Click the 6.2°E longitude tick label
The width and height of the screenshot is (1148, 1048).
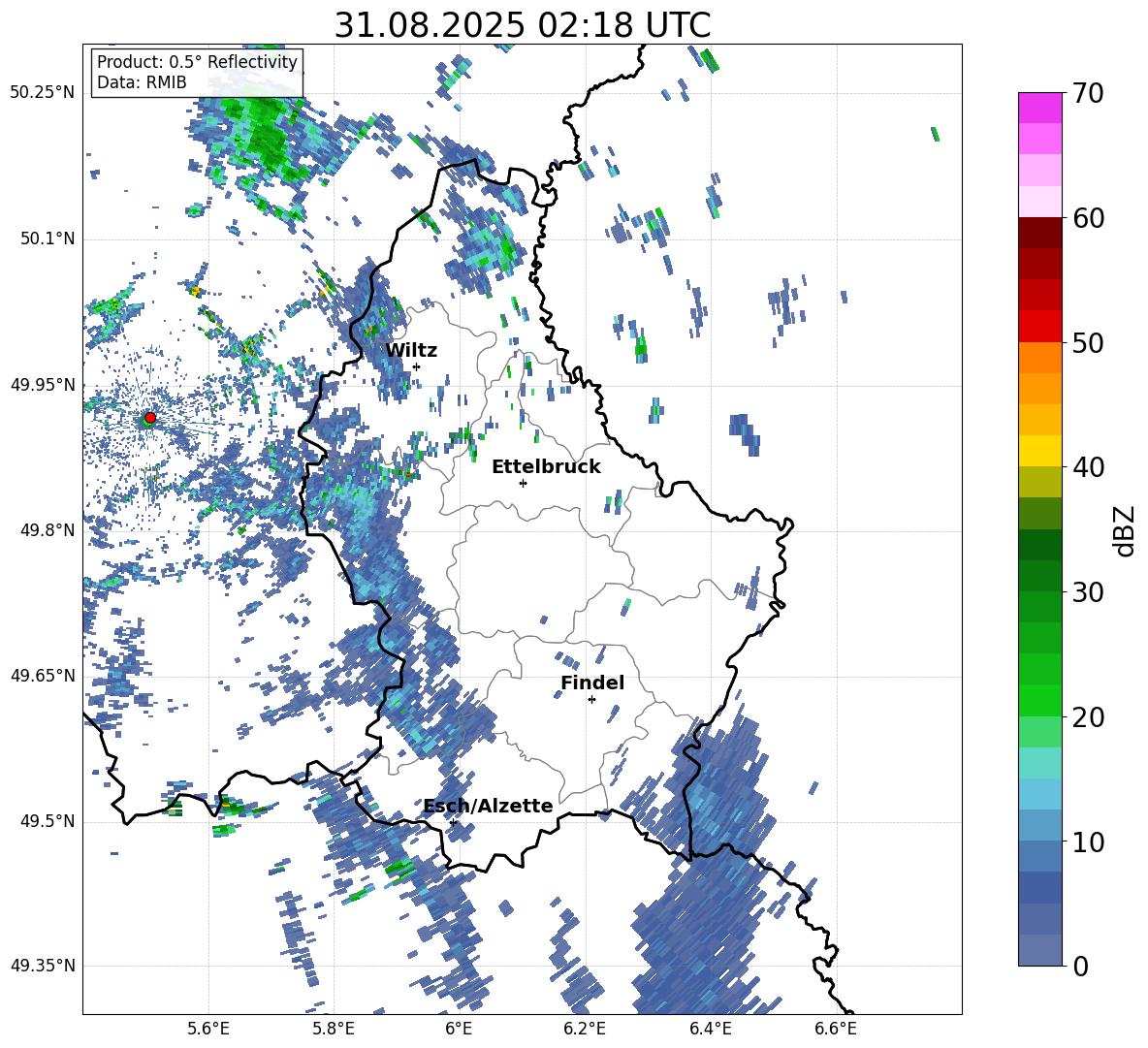pos(585,1030)
